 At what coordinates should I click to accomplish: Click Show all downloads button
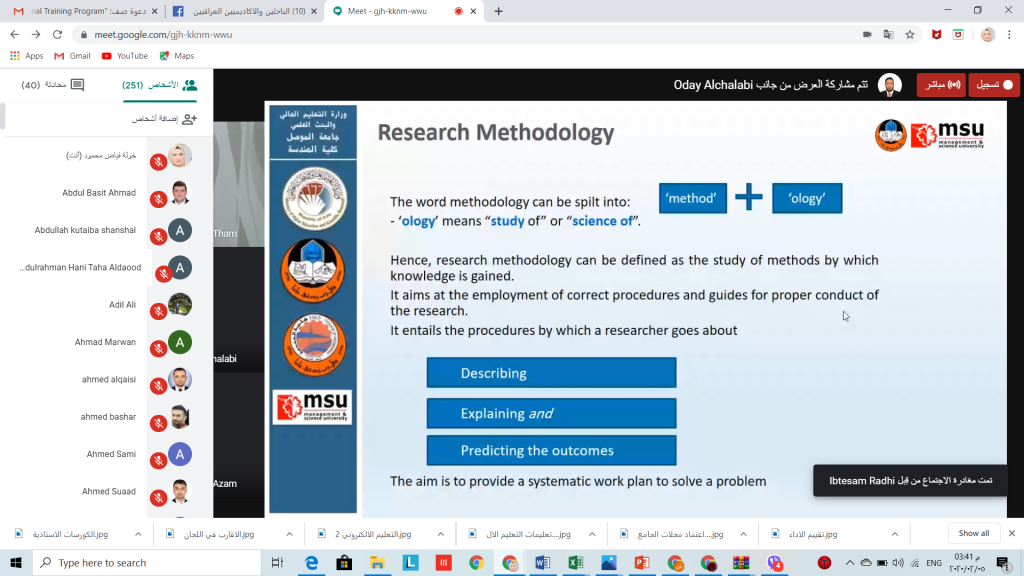click(x=973, y=533)
